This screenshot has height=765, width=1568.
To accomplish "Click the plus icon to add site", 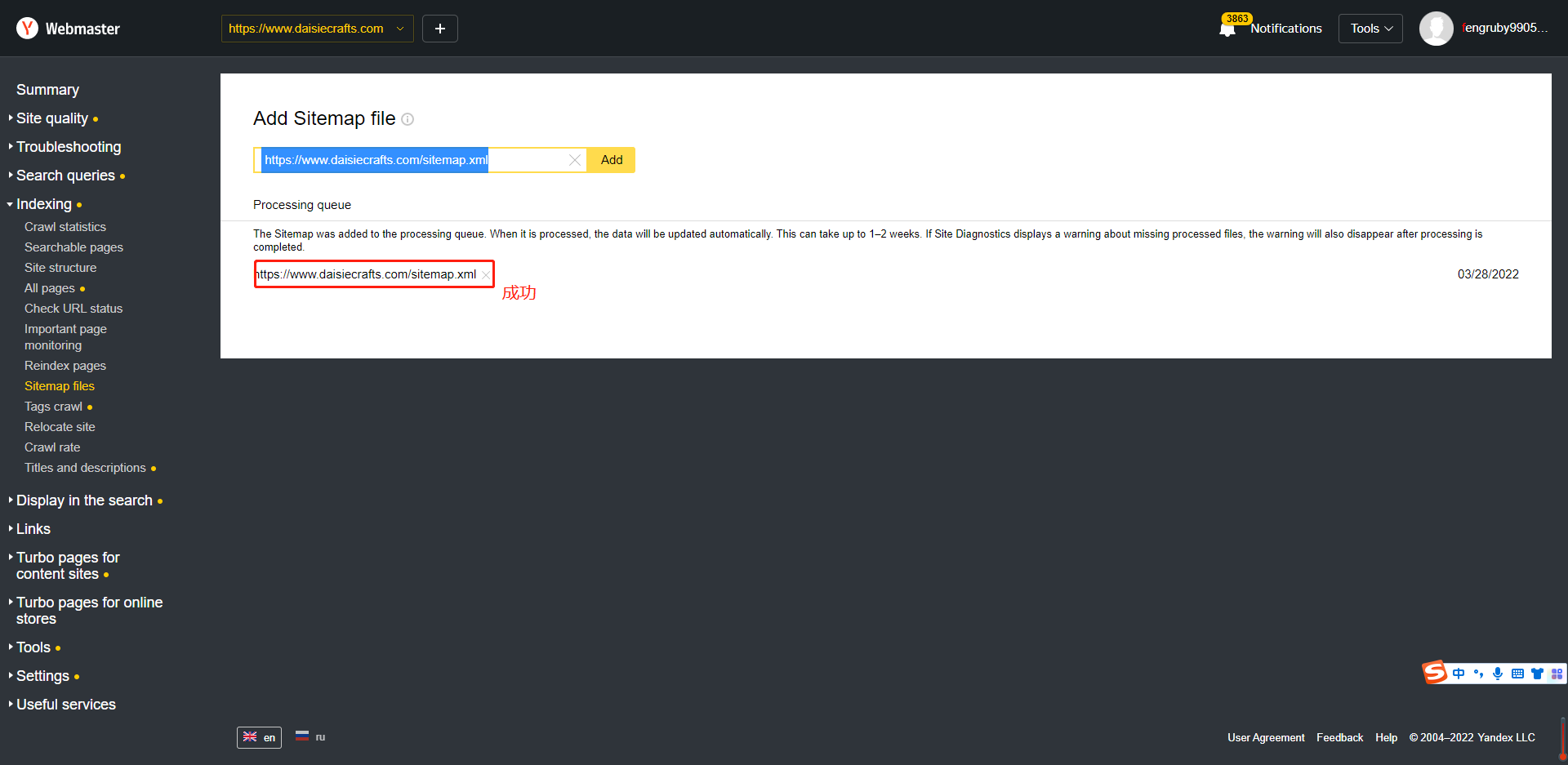I will [440, 29].
